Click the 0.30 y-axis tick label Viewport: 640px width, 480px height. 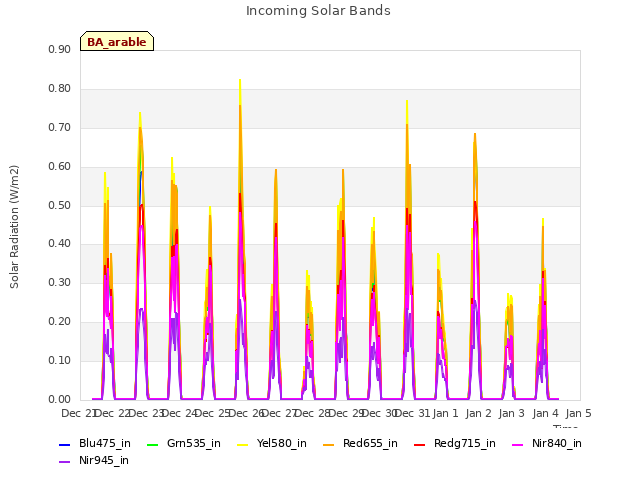(x=60, y=282)
